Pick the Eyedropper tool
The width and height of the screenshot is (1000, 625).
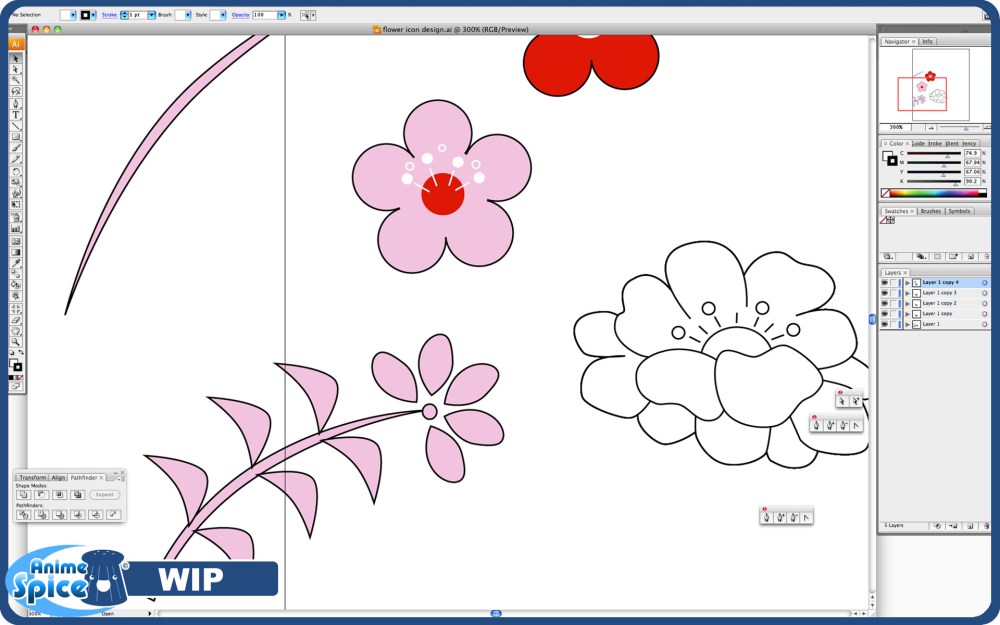[x=17, y=261]
